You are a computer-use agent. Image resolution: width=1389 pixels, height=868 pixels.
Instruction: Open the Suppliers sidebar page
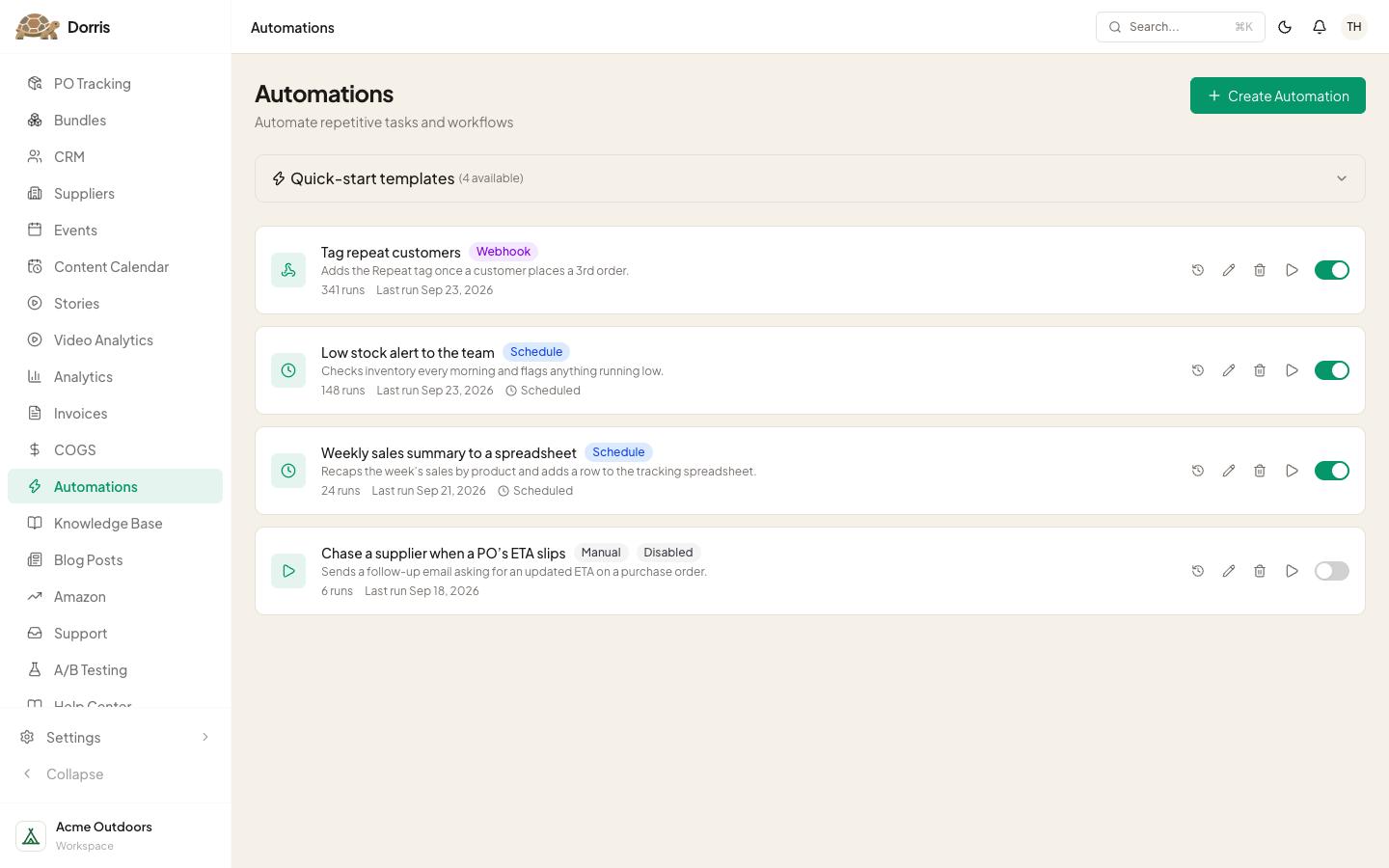pos(116,193)
